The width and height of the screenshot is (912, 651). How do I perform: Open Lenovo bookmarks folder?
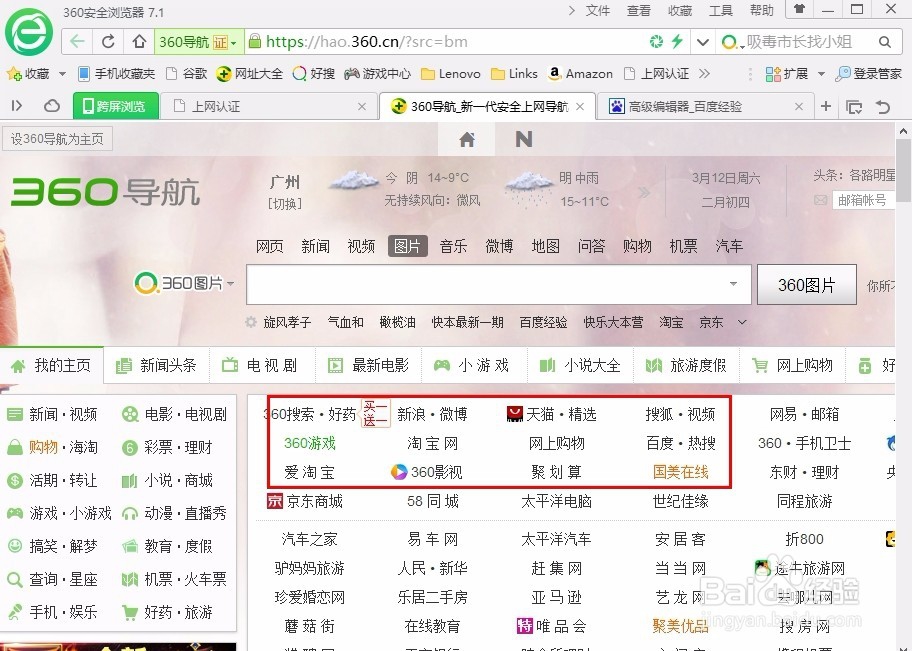(451, 74)
